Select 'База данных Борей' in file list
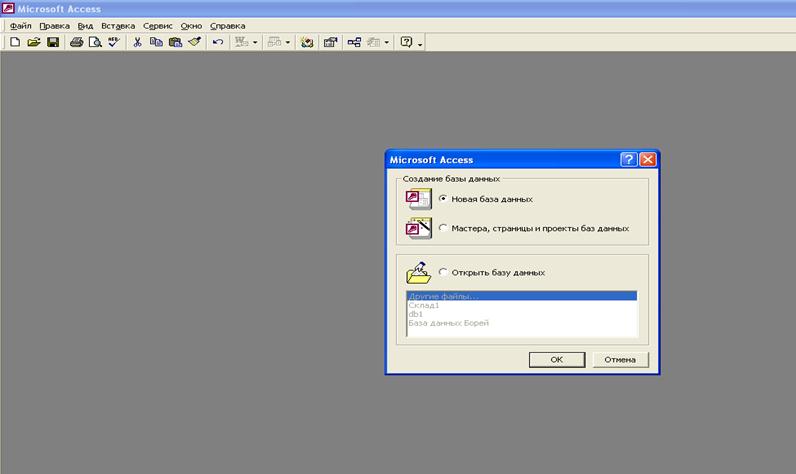Viewport: 796px width, 474px height. (x=522, y=323)
